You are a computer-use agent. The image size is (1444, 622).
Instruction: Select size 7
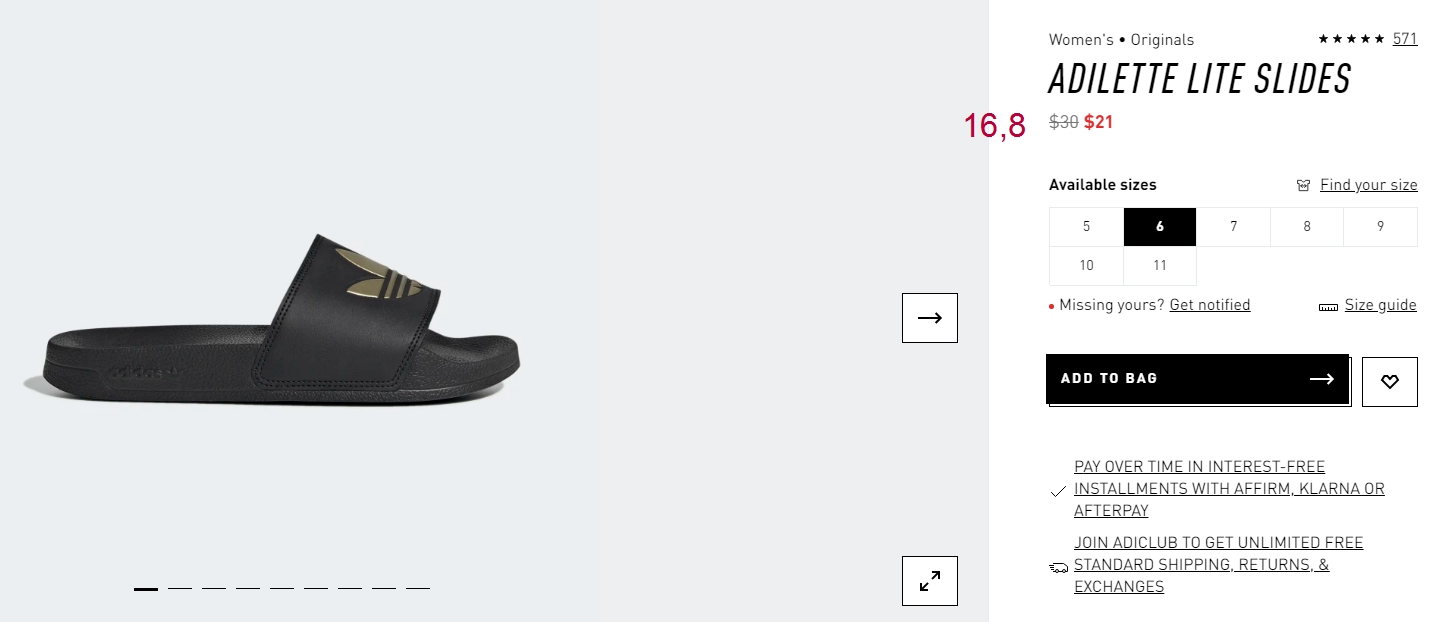click(x=1233, y=227)
